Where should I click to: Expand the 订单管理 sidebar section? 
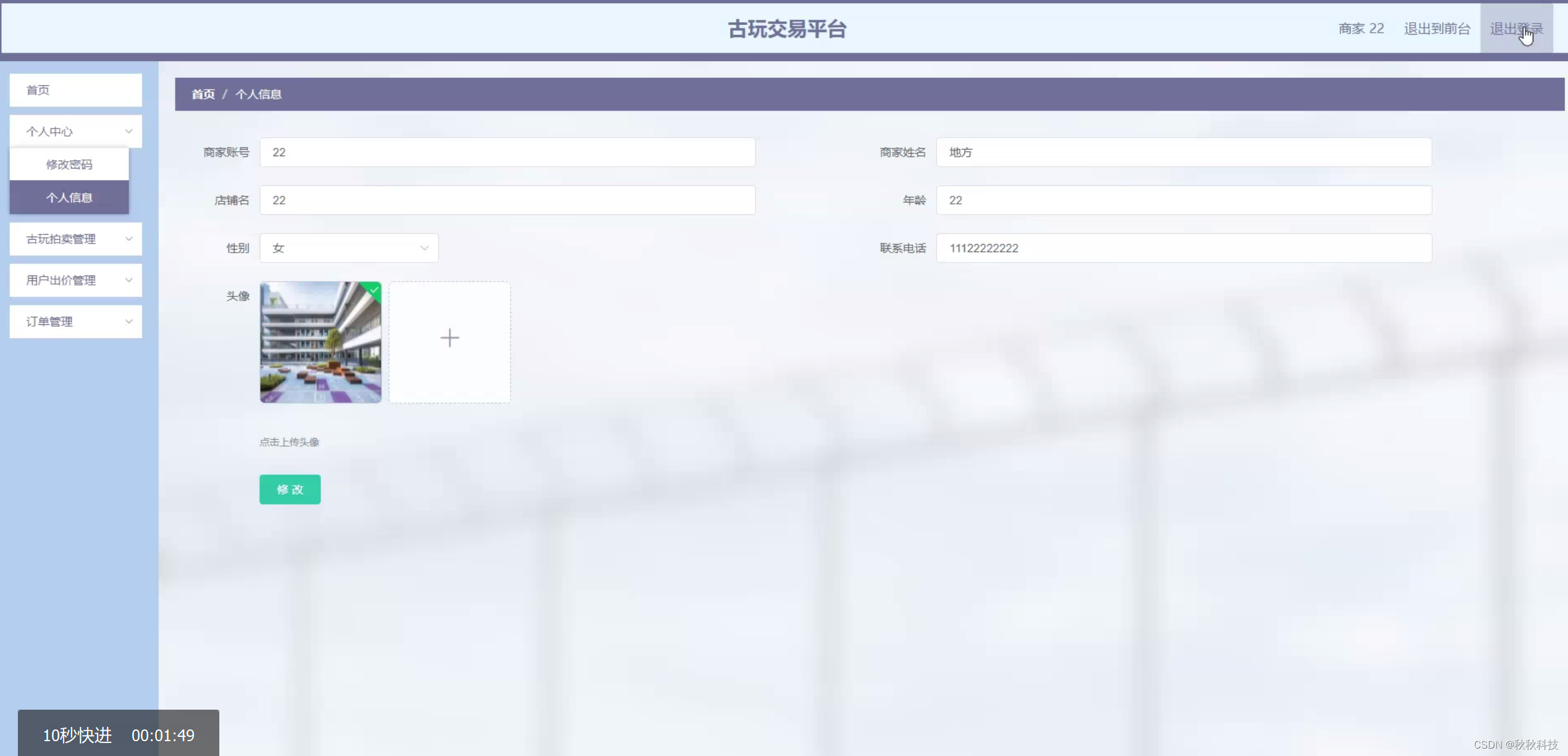coord(75,321)
